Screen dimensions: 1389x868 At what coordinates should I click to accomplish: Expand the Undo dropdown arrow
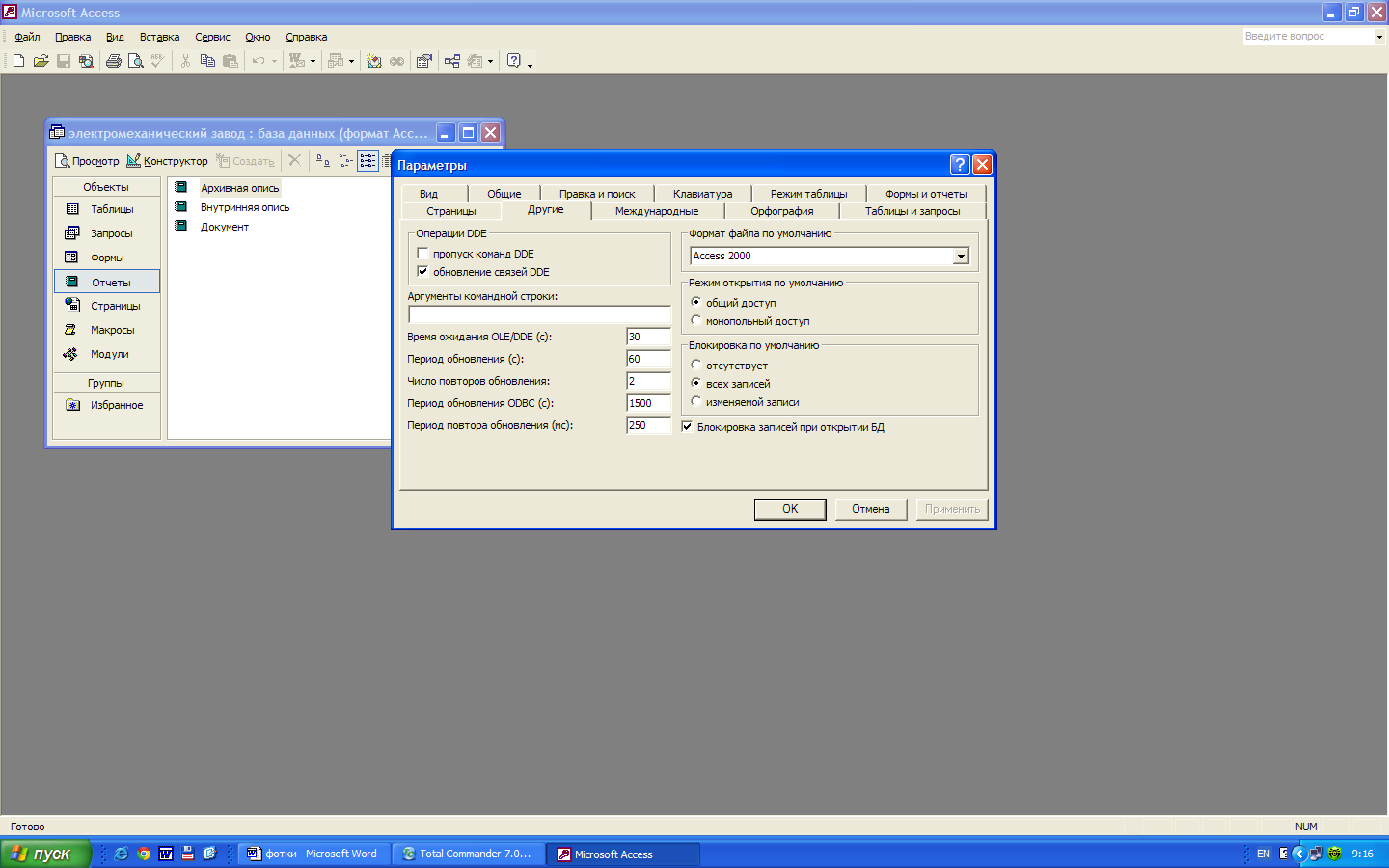274,61
